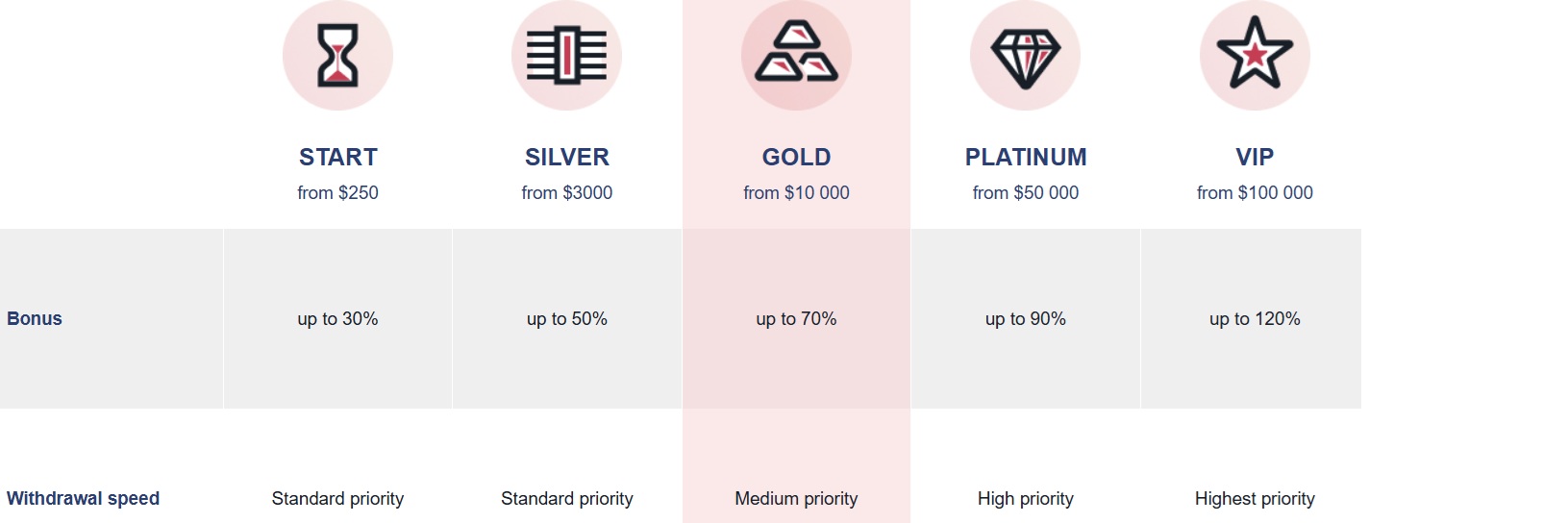
Task: Click the 'High priority' PLATINUM cell
Action: click(x=1026, y=498)
